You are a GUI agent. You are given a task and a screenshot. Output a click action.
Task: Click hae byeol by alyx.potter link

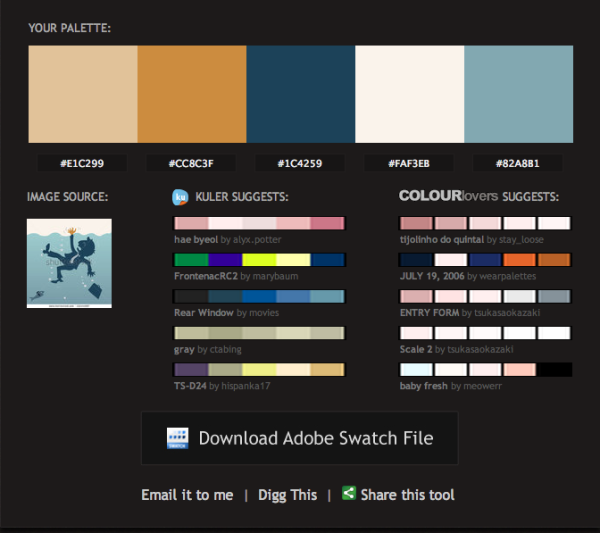tap(228, 240)
